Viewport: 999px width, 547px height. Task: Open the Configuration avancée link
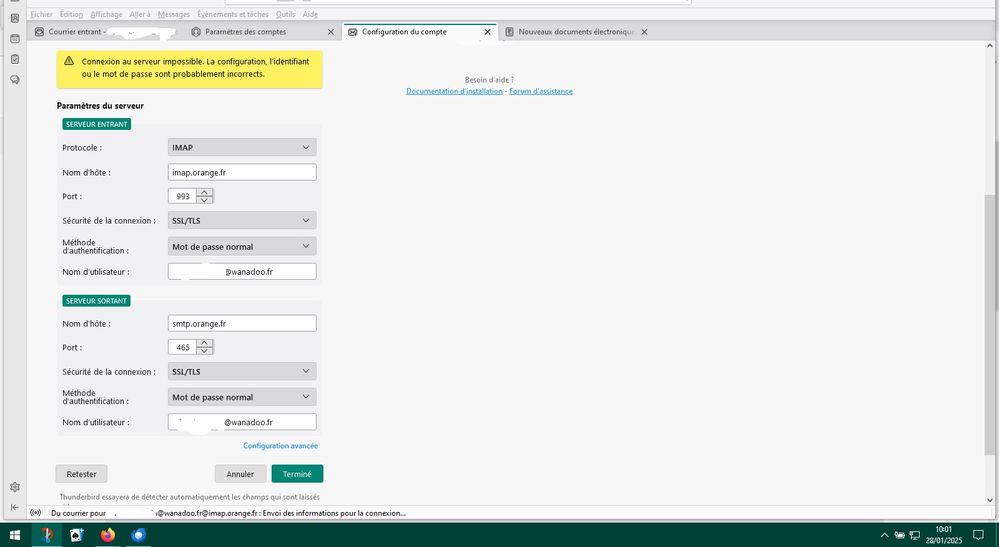tap(280, 446)
